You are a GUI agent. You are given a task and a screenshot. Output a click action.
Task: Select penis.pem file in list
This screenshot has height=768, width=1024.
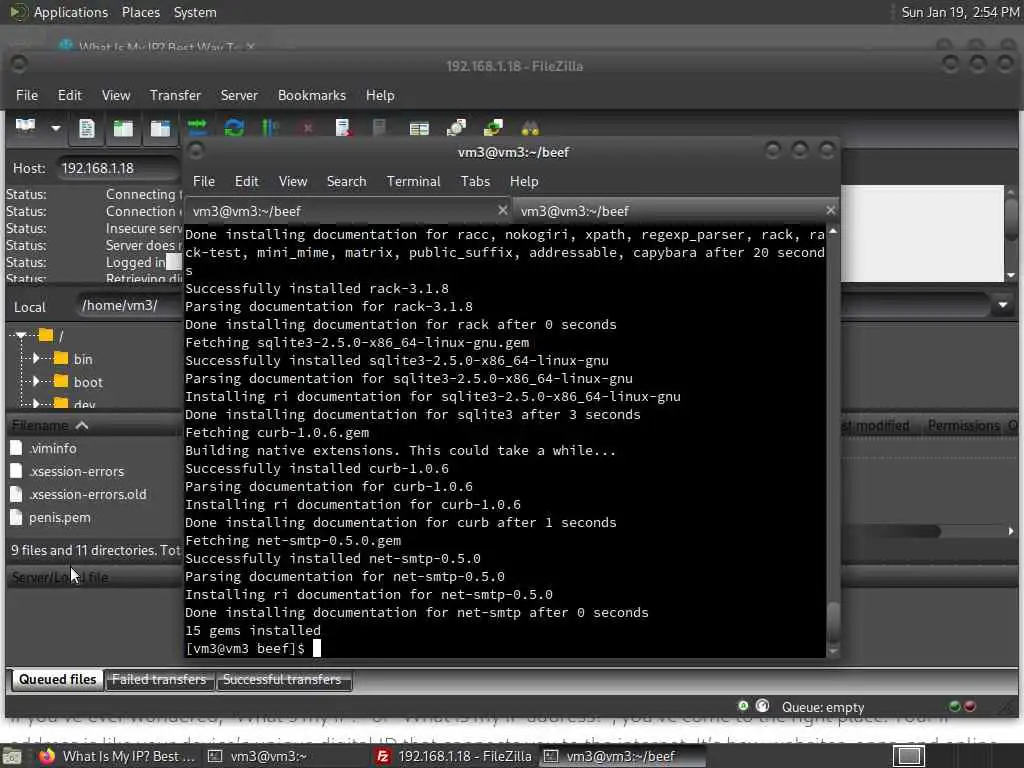tap(52, 518)
